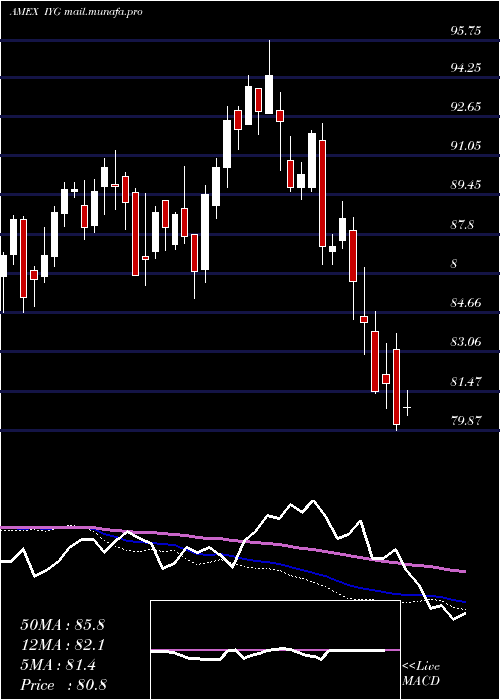This screenshot has height=700, width=500.
Task: Click the 94.25 price axis label
Action: (466, 67)
